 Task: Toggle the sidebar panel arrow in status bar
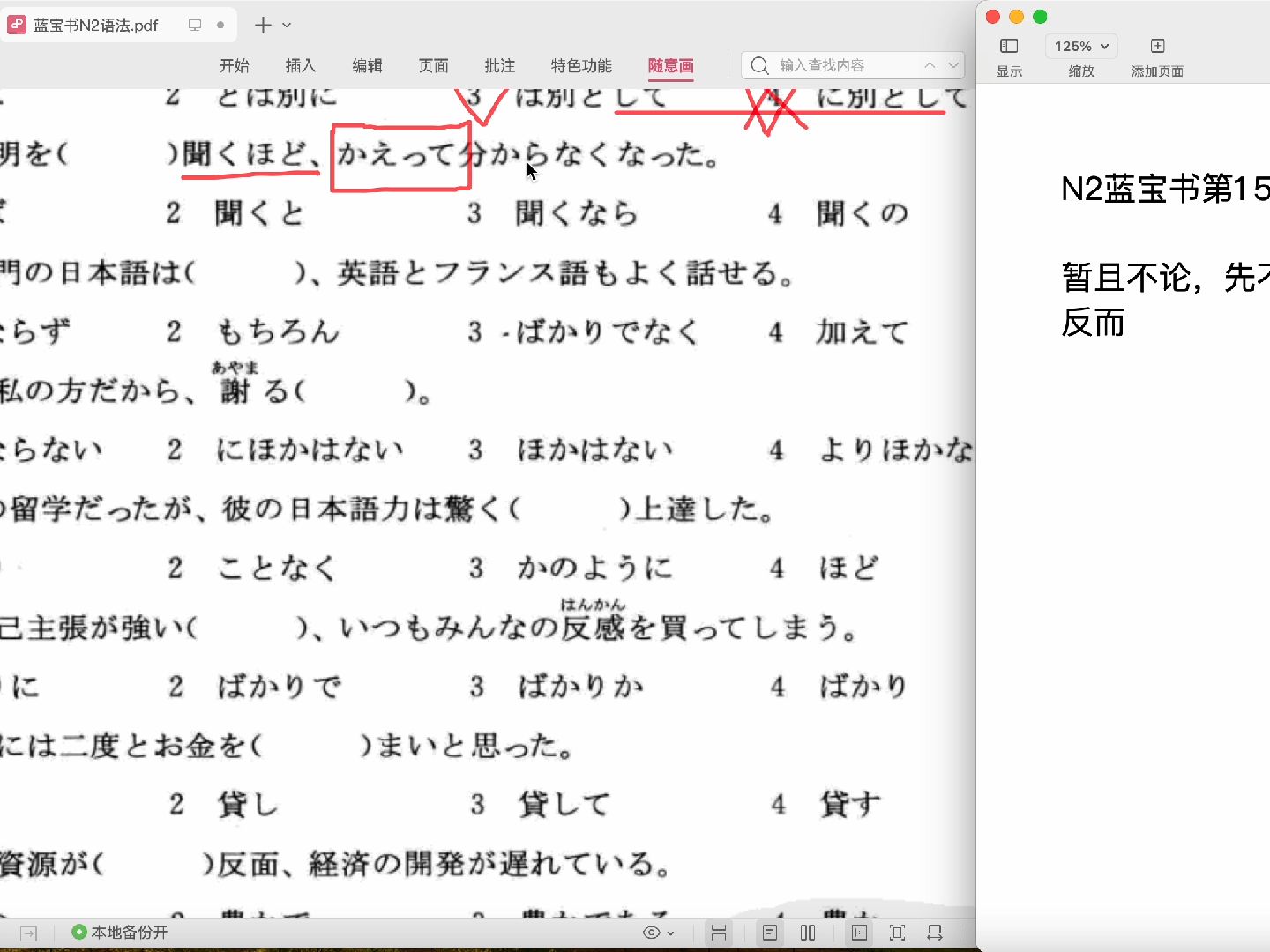[28, 933]
